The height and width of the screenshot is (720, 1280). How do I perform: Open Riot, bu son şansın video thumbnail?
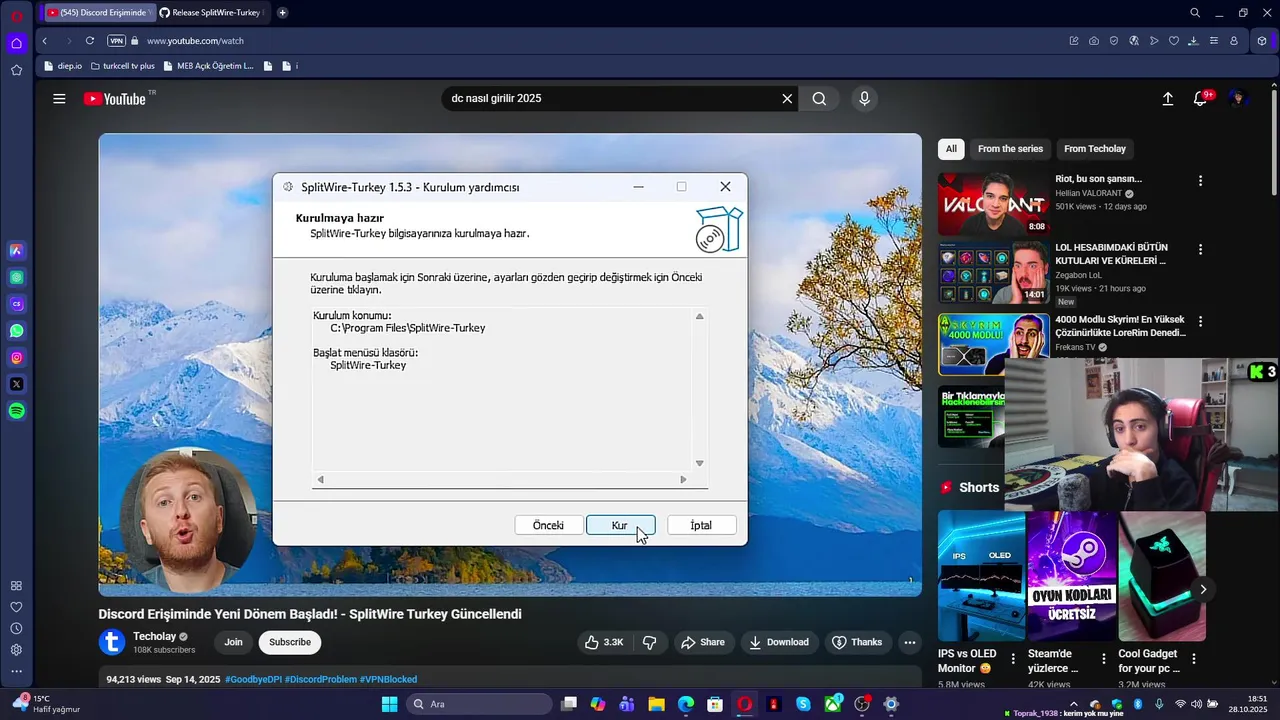pyautogui.click(x=993, y=204)
